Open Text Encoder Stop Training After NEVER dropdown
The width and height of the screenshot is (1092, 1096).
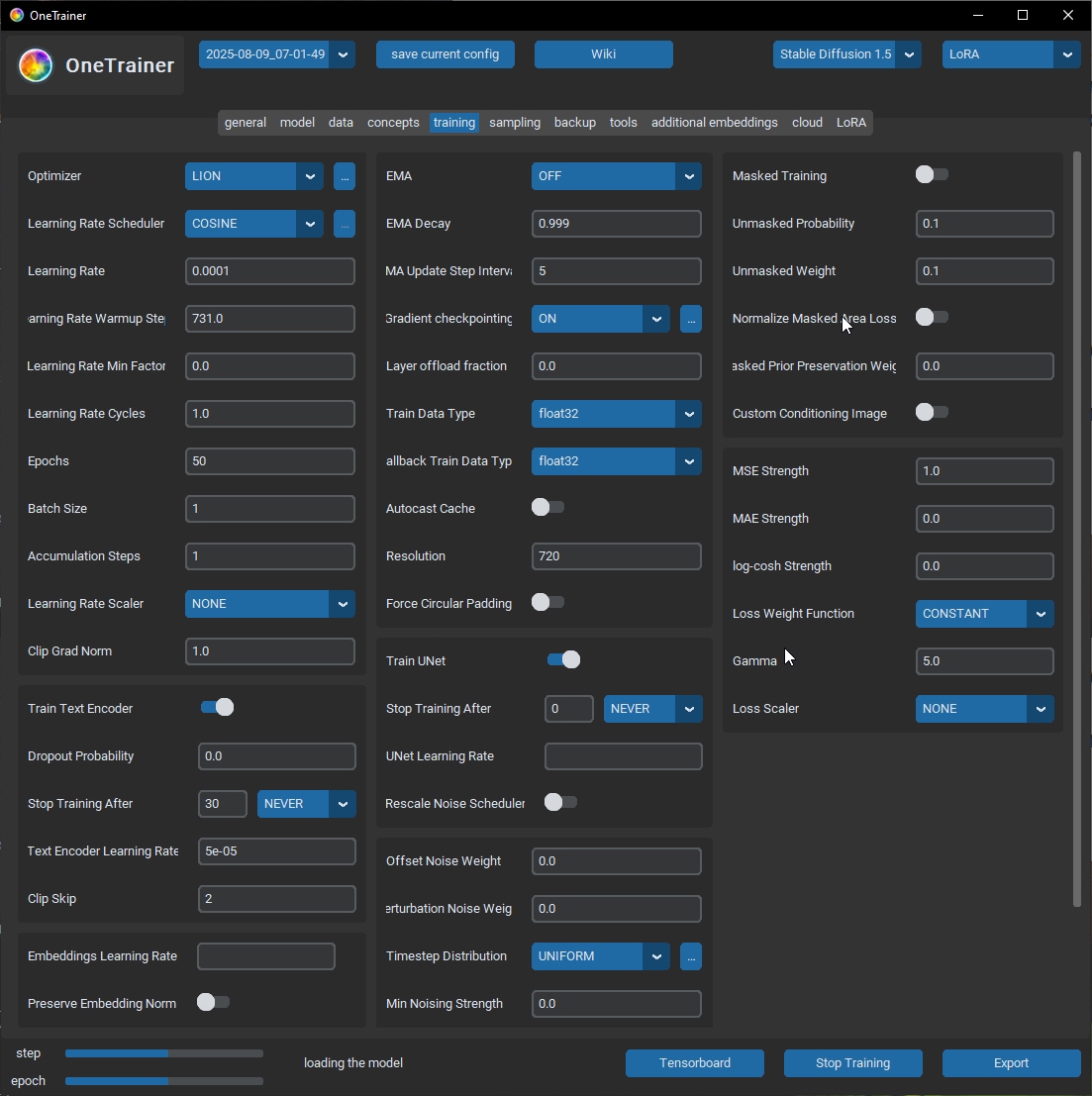click(306, 804)
